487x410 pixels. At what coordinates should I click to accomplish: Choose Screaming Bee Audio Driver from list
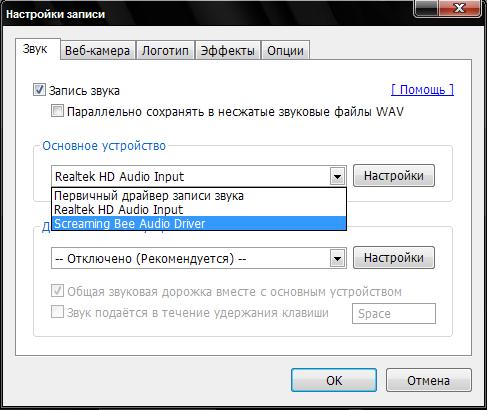[x=199, y=223]
